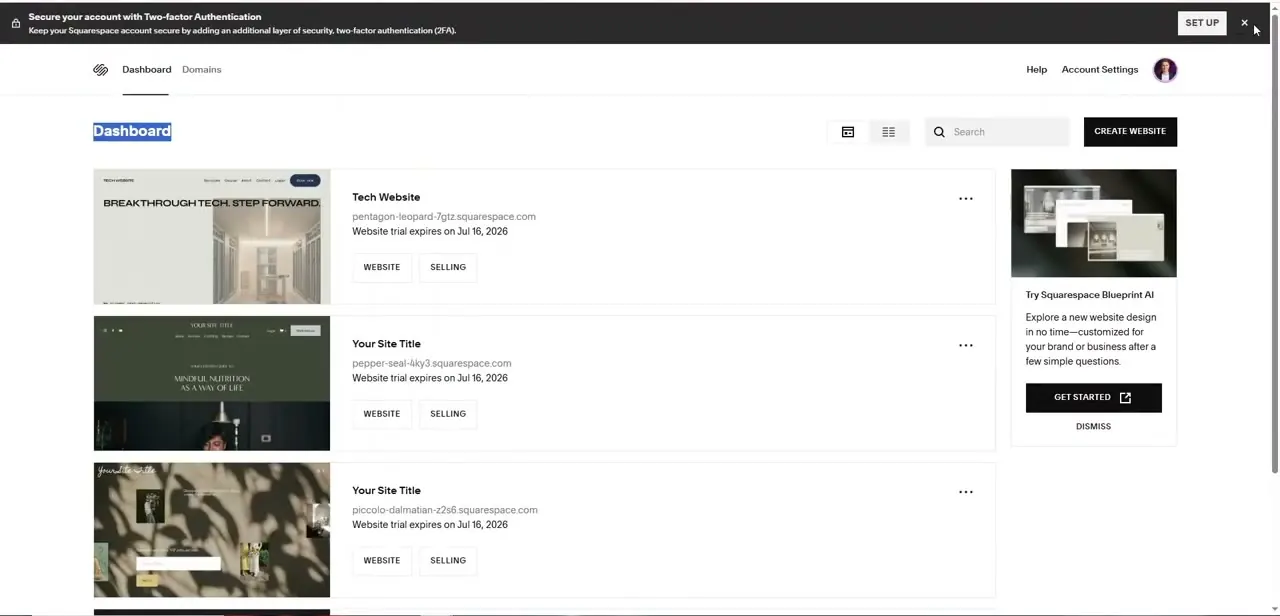
Task: Click Your Site Title for piccolo-dalmatian site
Action: (386, 491)
